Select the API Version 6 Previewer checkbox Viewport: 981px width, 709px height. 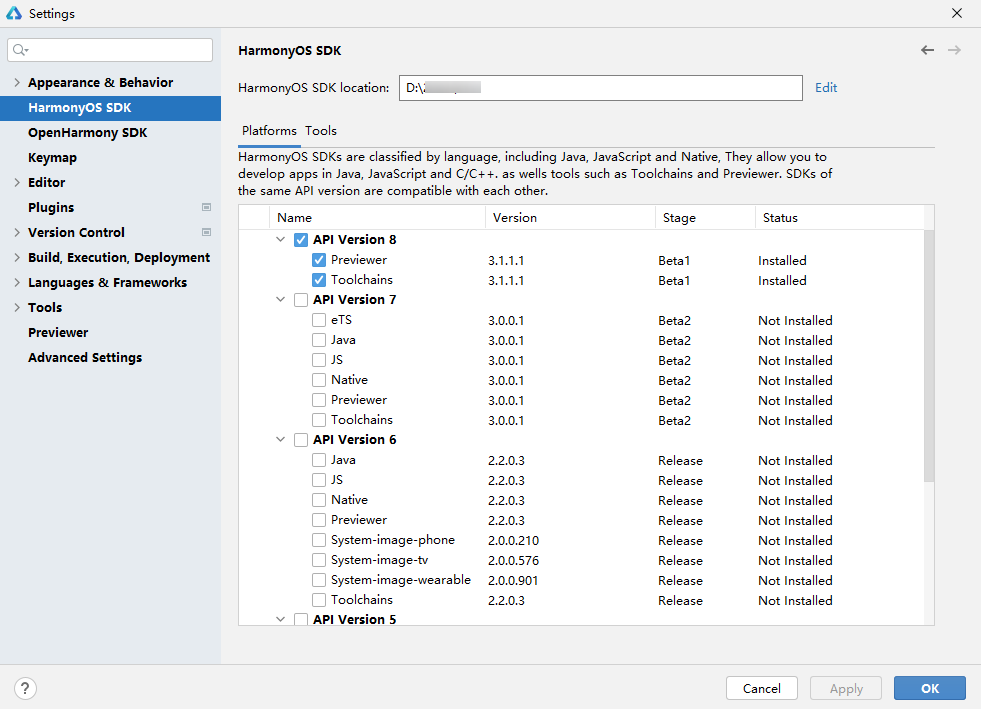(319, 520)
